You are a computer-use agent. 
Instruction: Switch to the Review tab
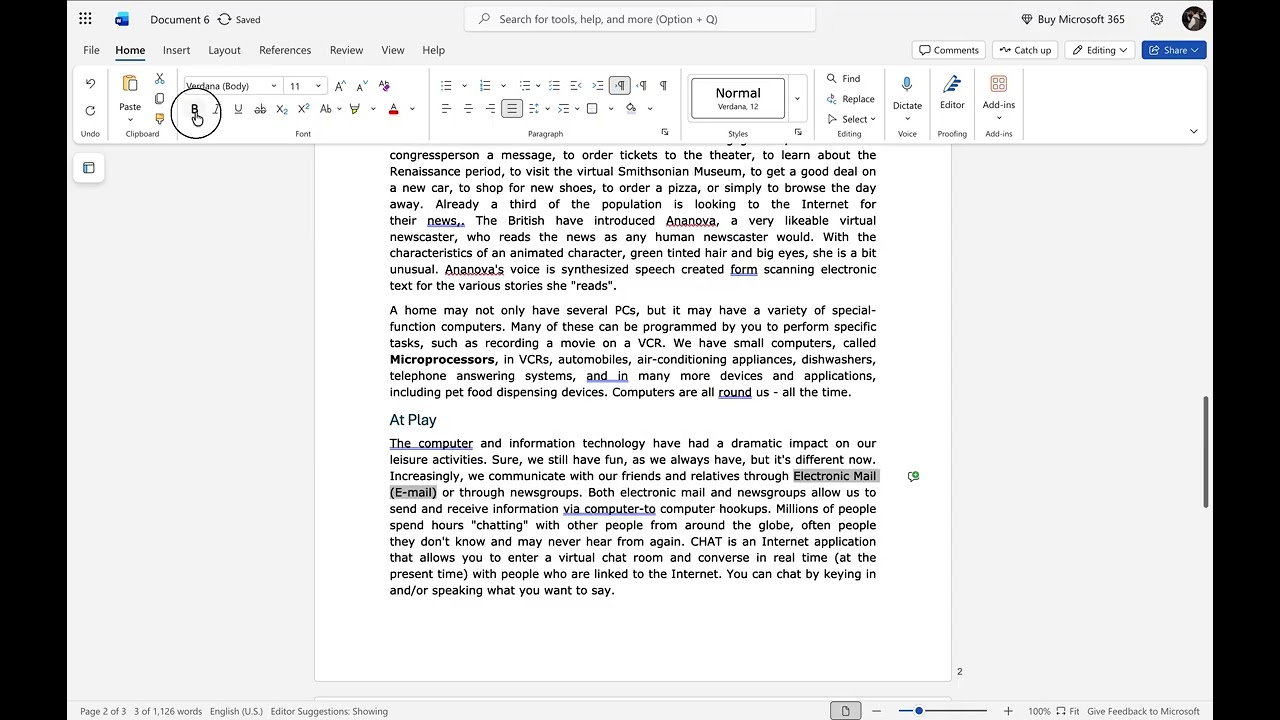[346, 50]
